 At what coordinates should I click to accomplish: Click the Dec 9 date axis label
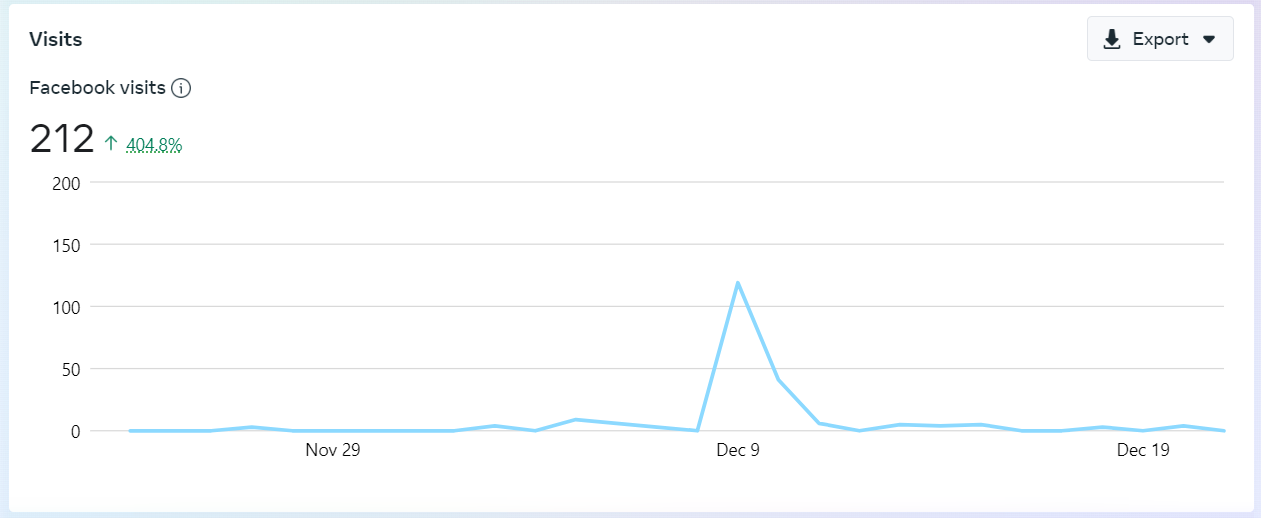[x=738, y=451]
